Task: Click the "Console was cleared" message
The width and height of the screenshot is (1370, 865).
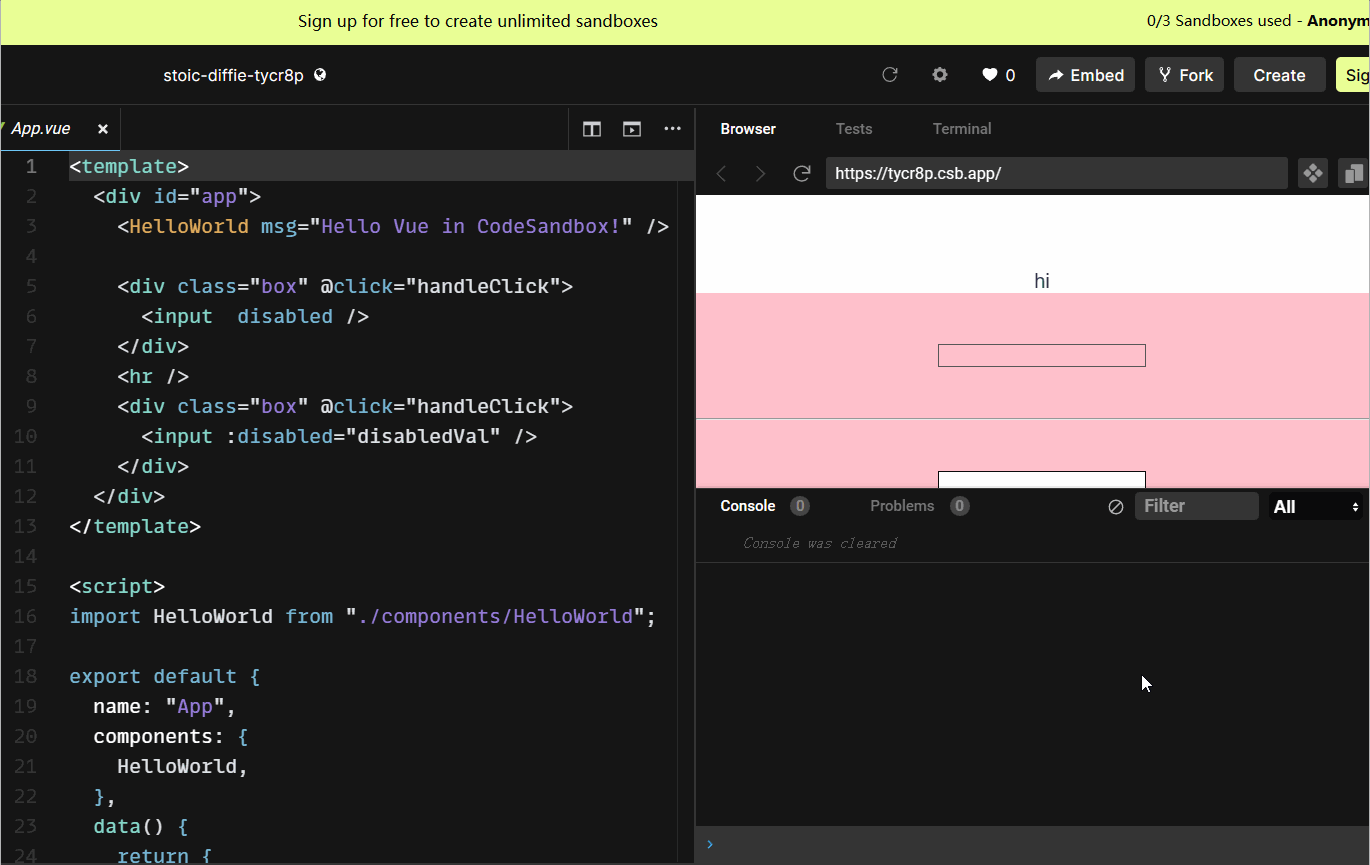Action: click(x=820, y=543)
